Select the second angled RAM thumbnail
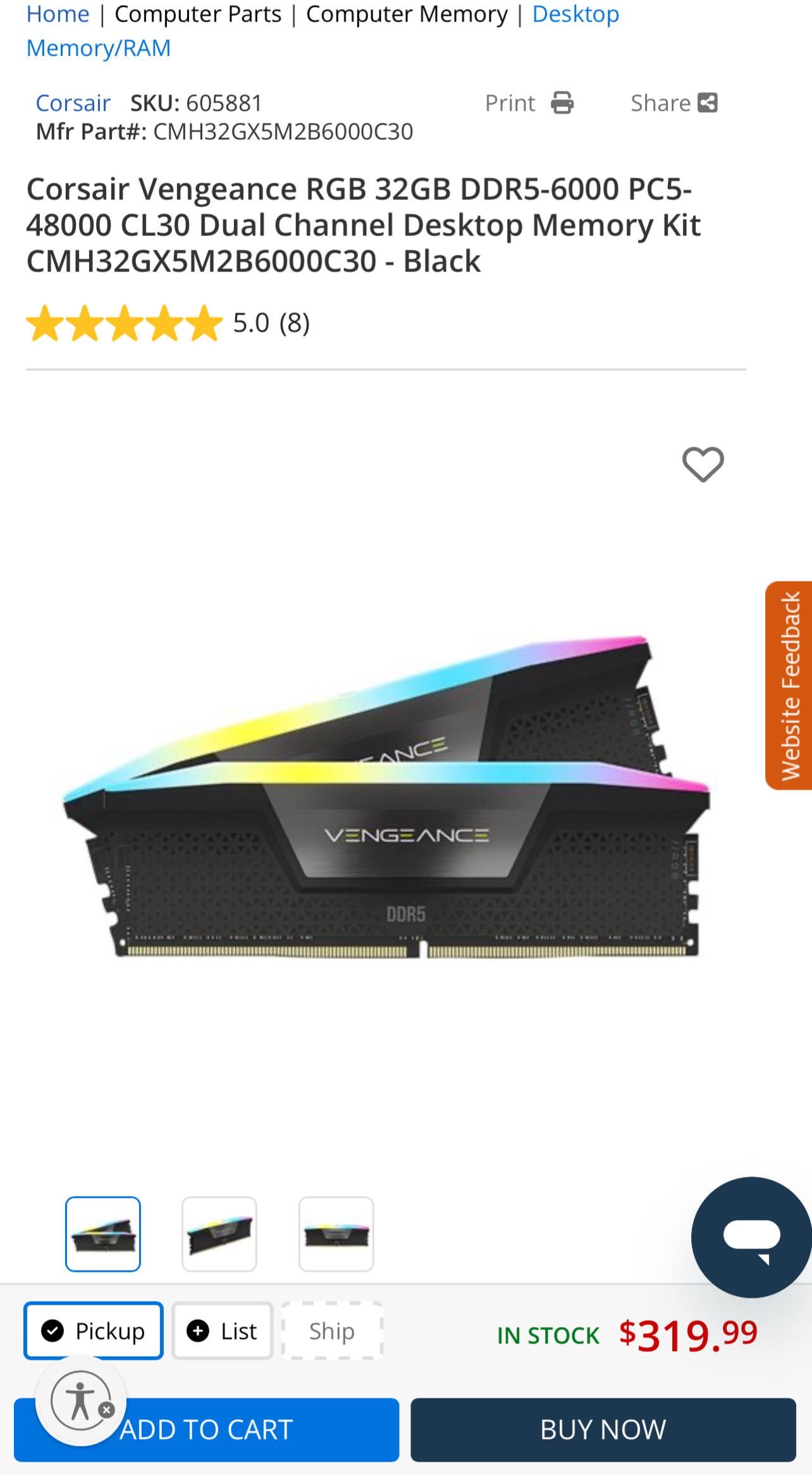Image resolution: width=812 pixels, height=1475 pixels. pos(219,1234)
